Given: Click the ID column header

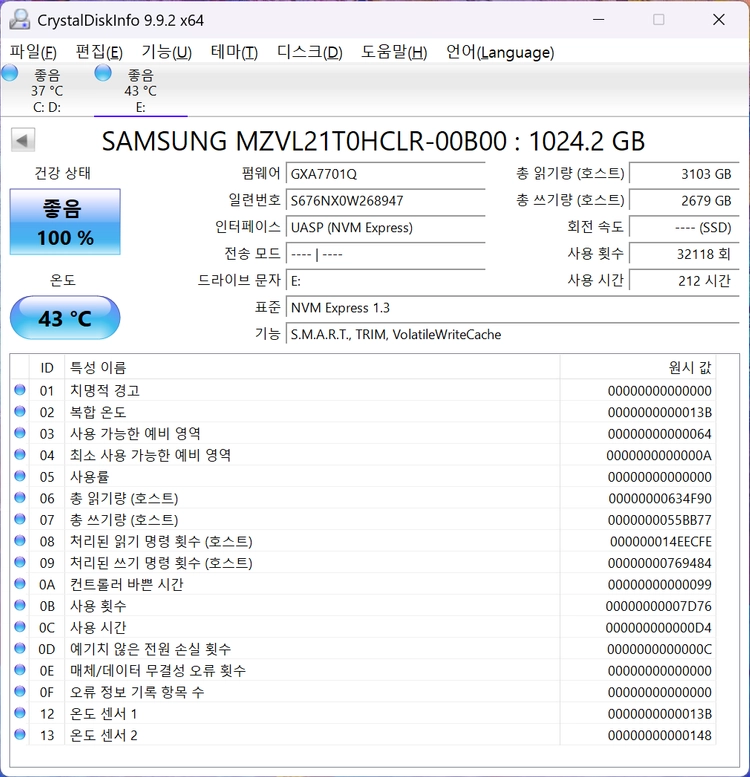Looking at the screenshot, I should (47, 368).
